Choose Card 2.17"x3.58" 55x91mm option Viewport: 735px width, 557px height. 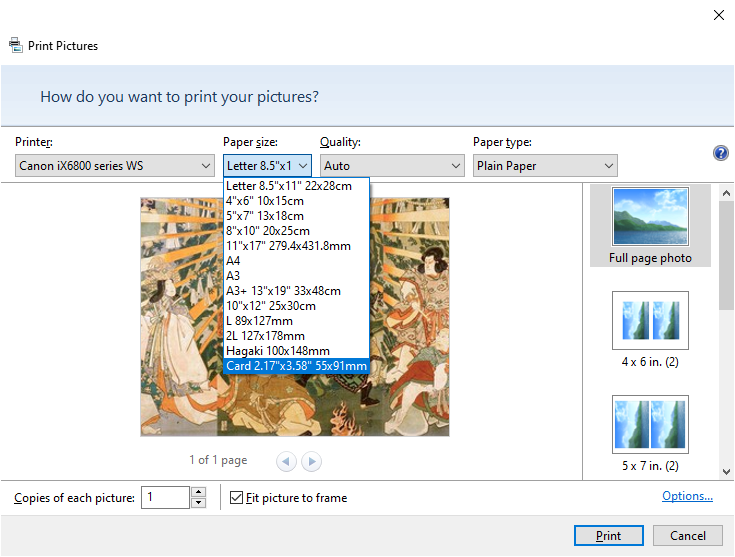click(296, 366)
